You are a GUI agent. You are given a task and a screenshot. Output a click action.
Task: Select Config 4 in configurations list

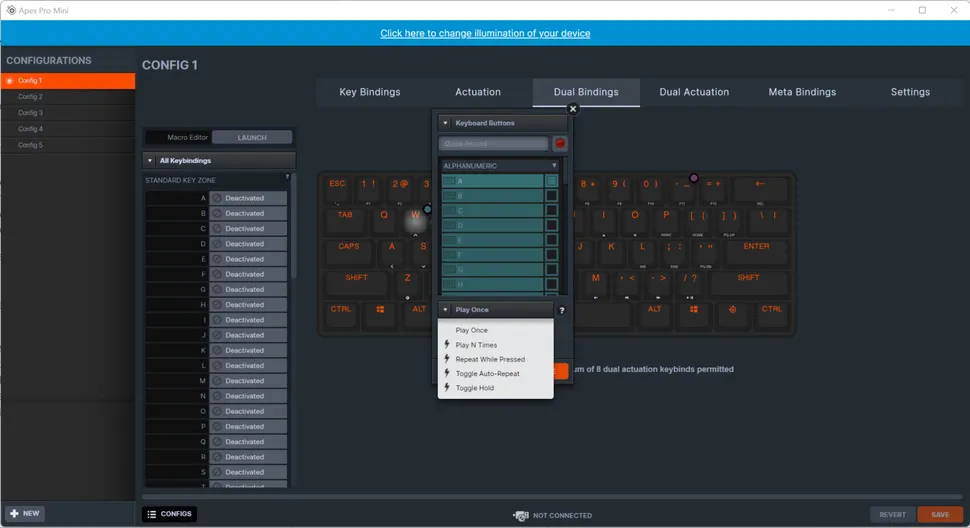click(x=68, y=129)
